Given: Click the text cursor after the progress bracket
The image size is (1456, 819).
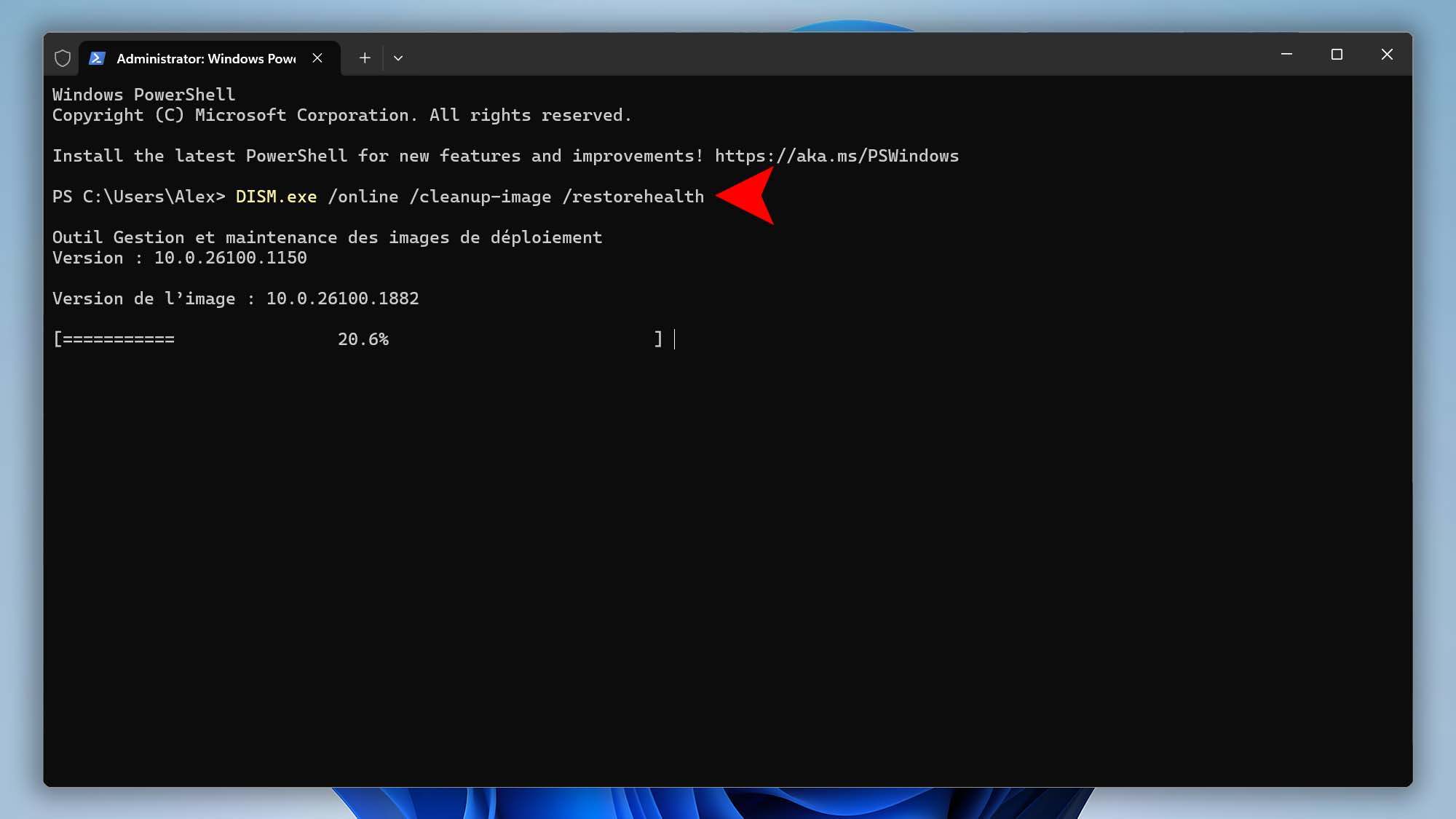Looking at the screenshot, I should 675,339.
